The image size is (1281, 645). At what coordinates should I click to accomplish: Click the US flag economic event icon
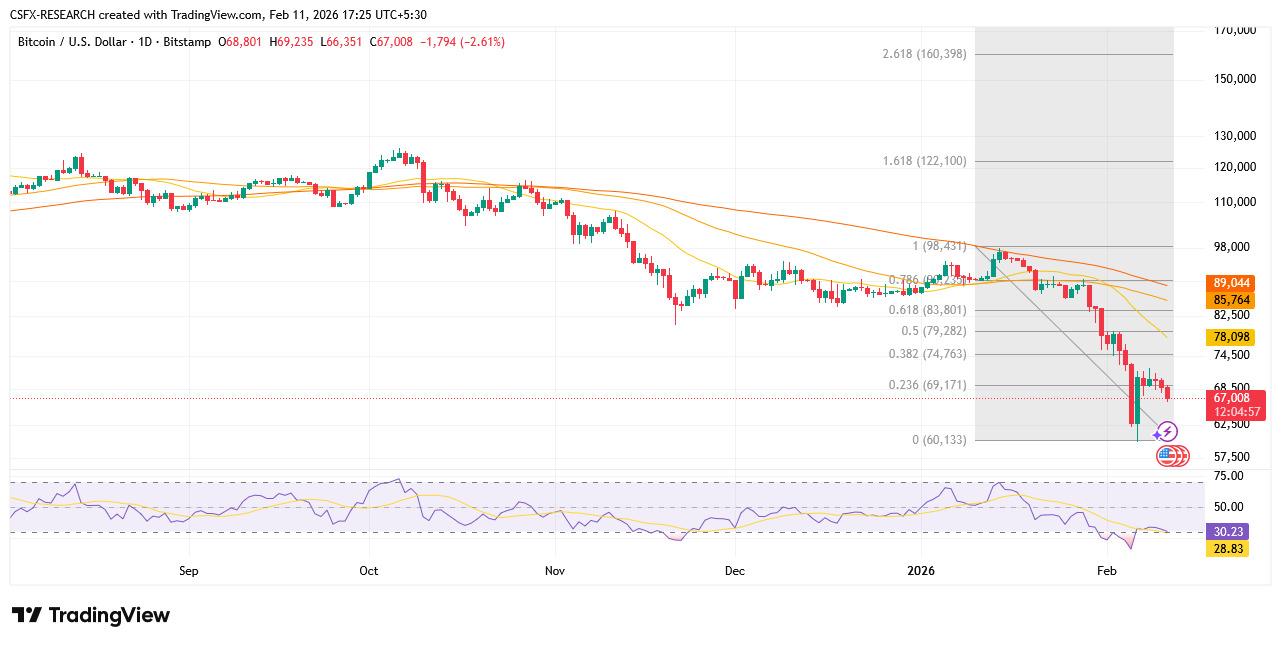click(1167, 456)
